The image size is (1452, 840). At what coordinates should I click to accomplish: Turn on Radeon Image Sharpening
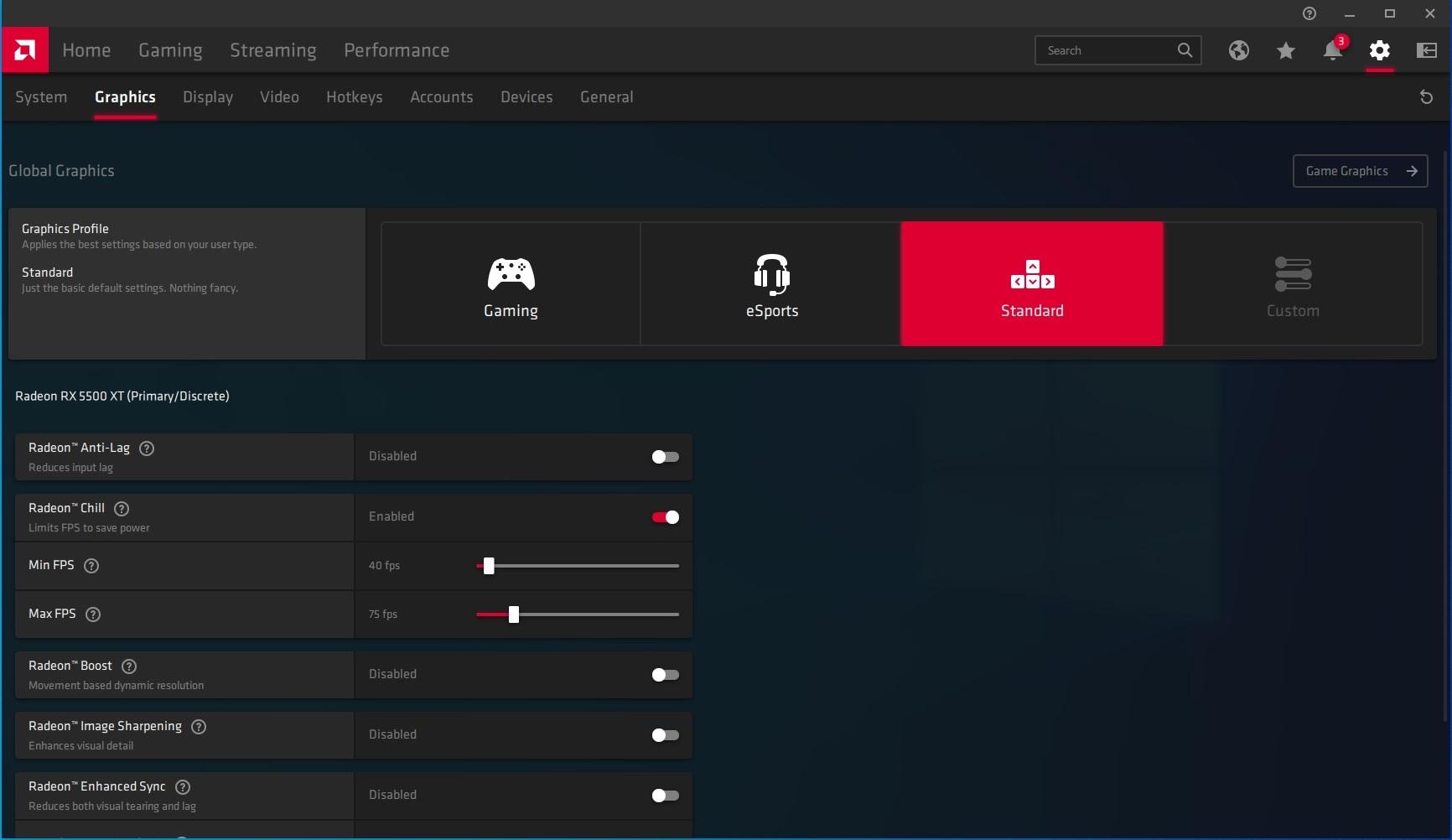[665, 735]
